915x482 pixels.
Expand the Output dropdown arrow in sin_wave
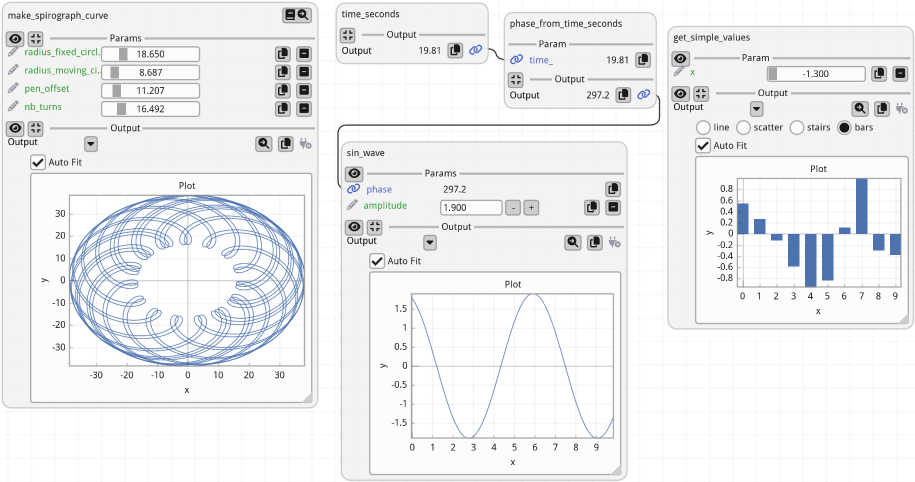pos(430,242)
